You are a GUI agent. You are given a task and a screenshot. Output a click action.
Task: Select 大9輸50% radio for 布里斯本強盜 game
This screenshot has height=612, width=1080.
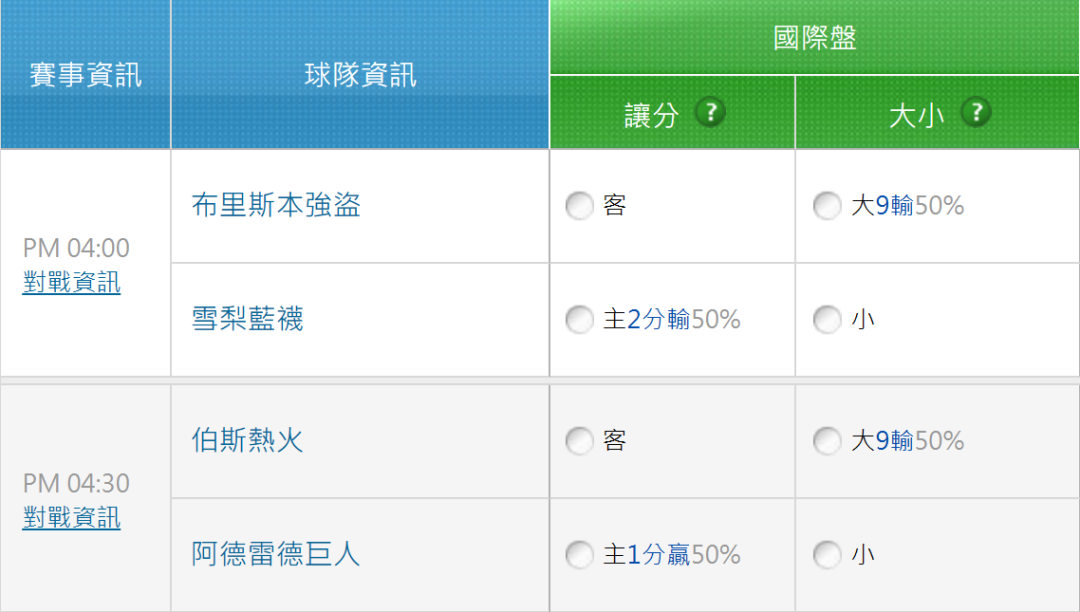[827, 207]
